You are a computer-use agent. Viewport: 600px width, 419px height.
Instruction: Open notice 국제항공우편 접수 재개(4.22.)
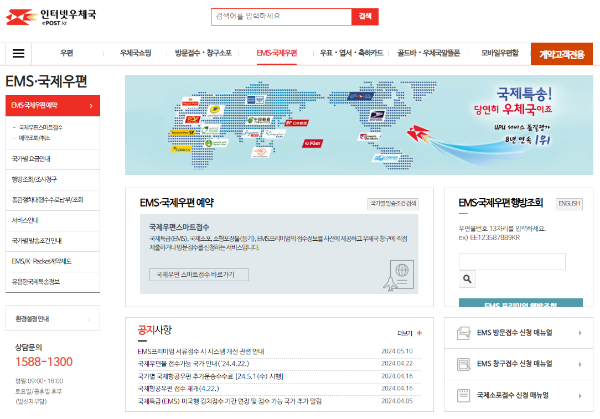178,388
